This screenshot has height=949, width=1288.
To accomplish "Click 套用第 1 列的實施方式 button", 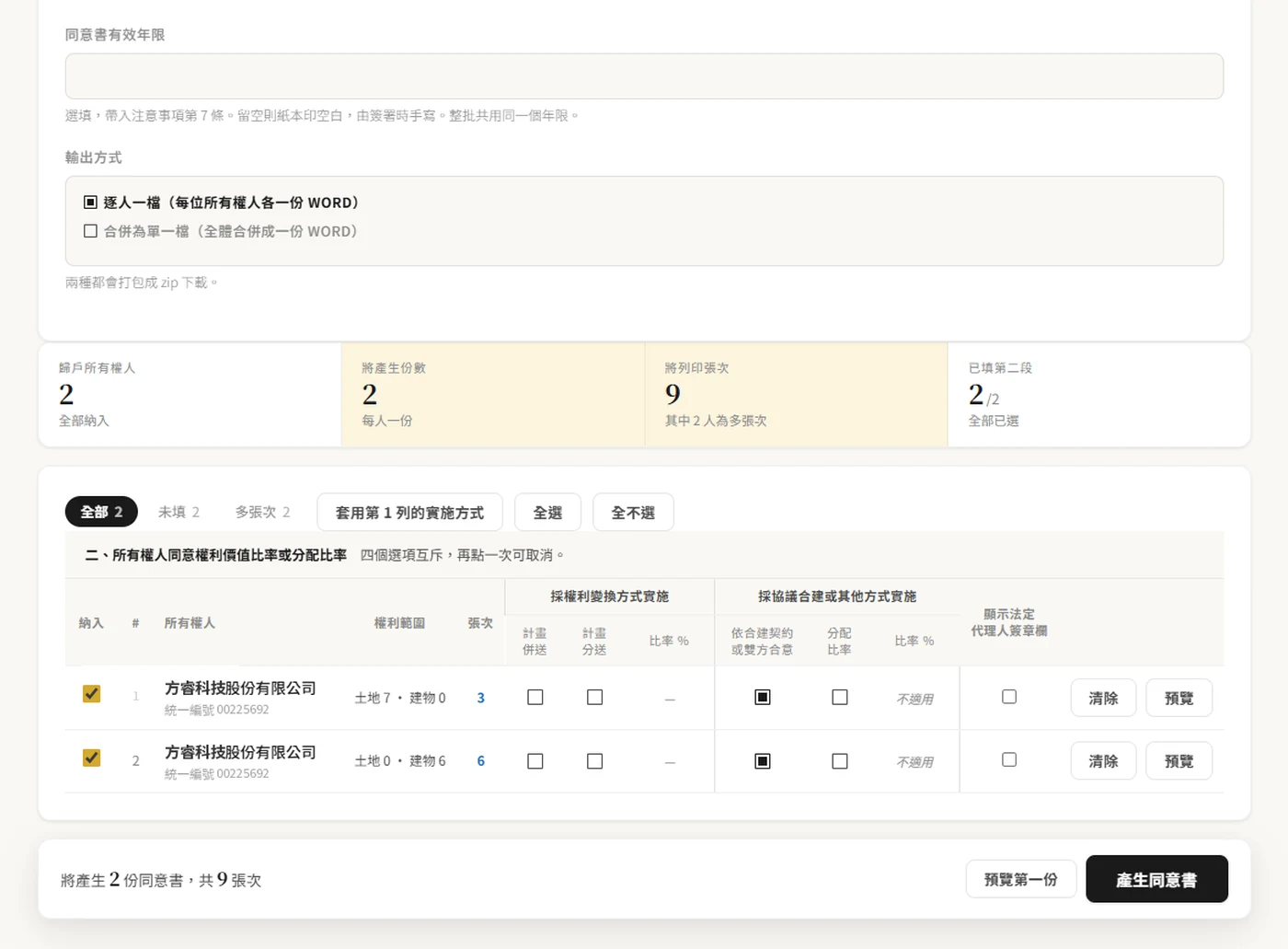I will [x=409, y=513].
